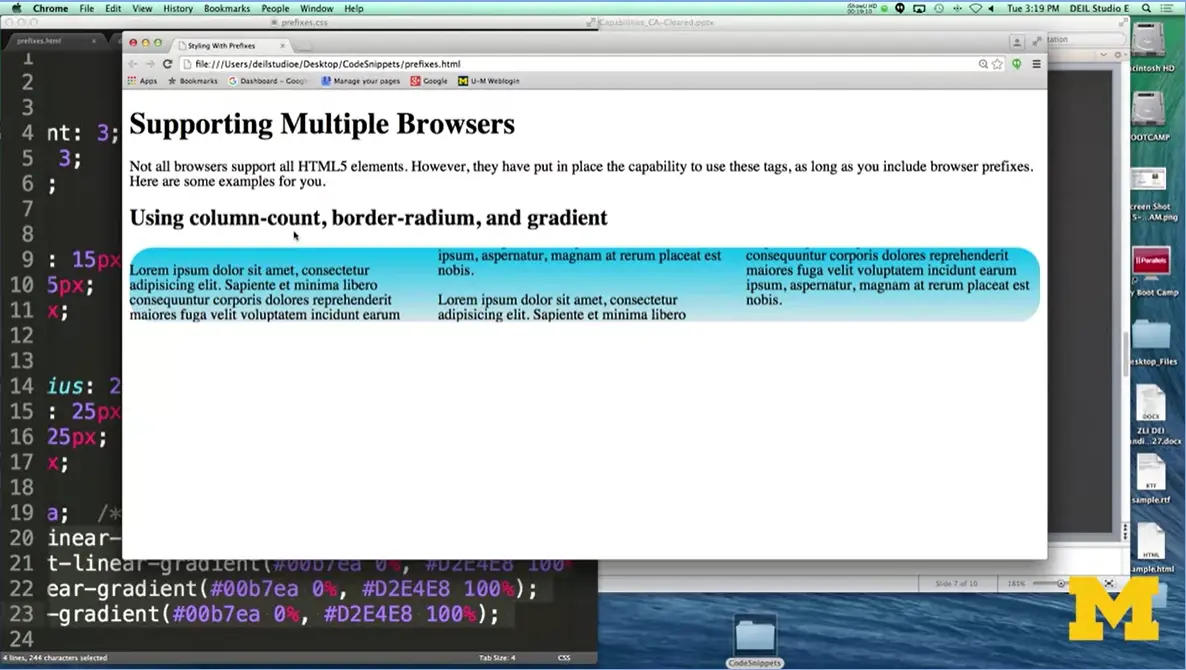Open the Tab Size: 4 selector

pyautogui.click(x=497, y=658)
